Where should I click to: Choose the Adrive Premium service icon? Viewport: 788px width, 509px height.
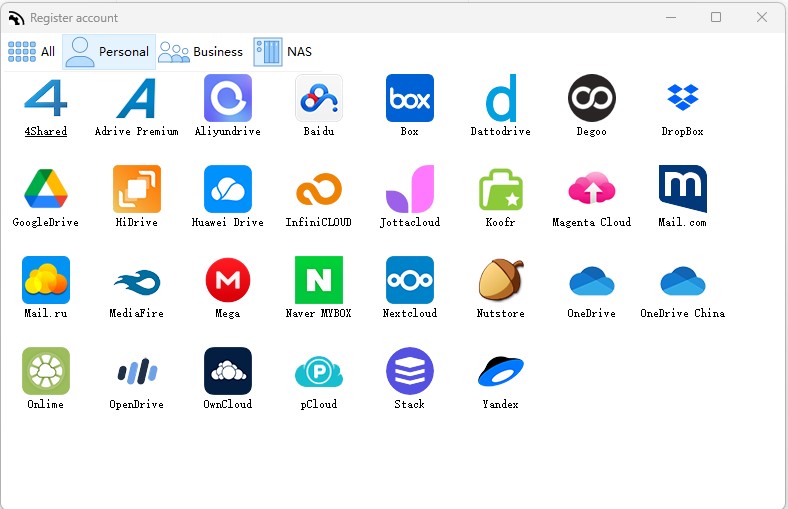point(137,98)
